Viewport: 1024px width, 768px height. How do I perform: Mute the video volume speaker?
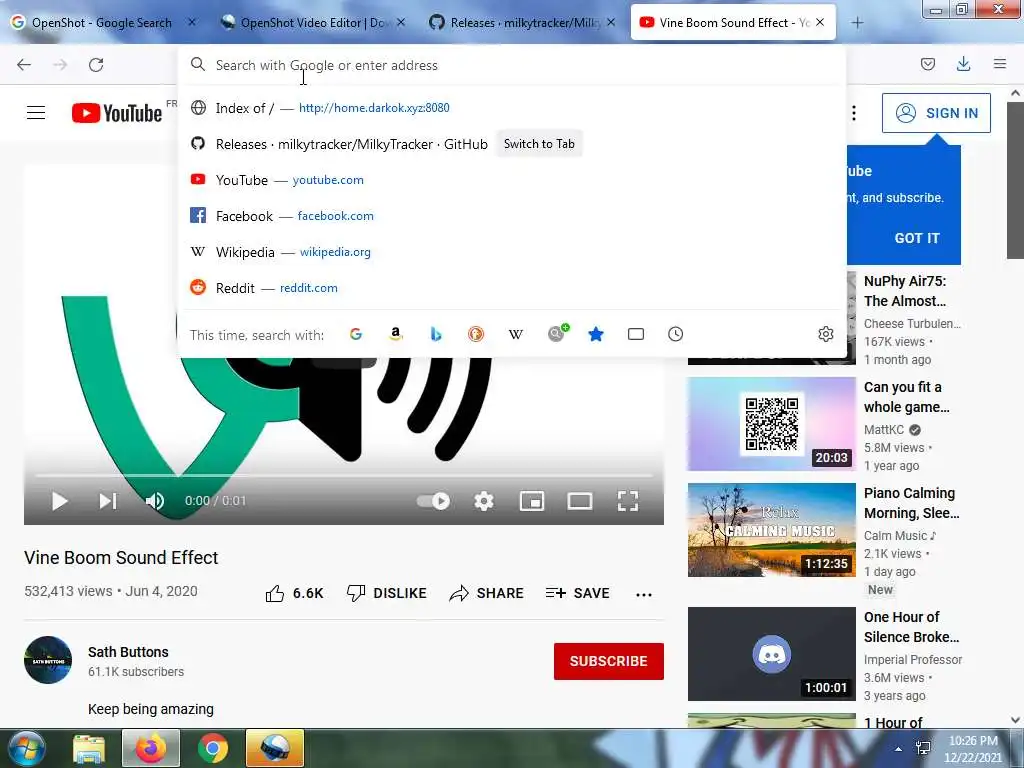(x=155, y=501)
